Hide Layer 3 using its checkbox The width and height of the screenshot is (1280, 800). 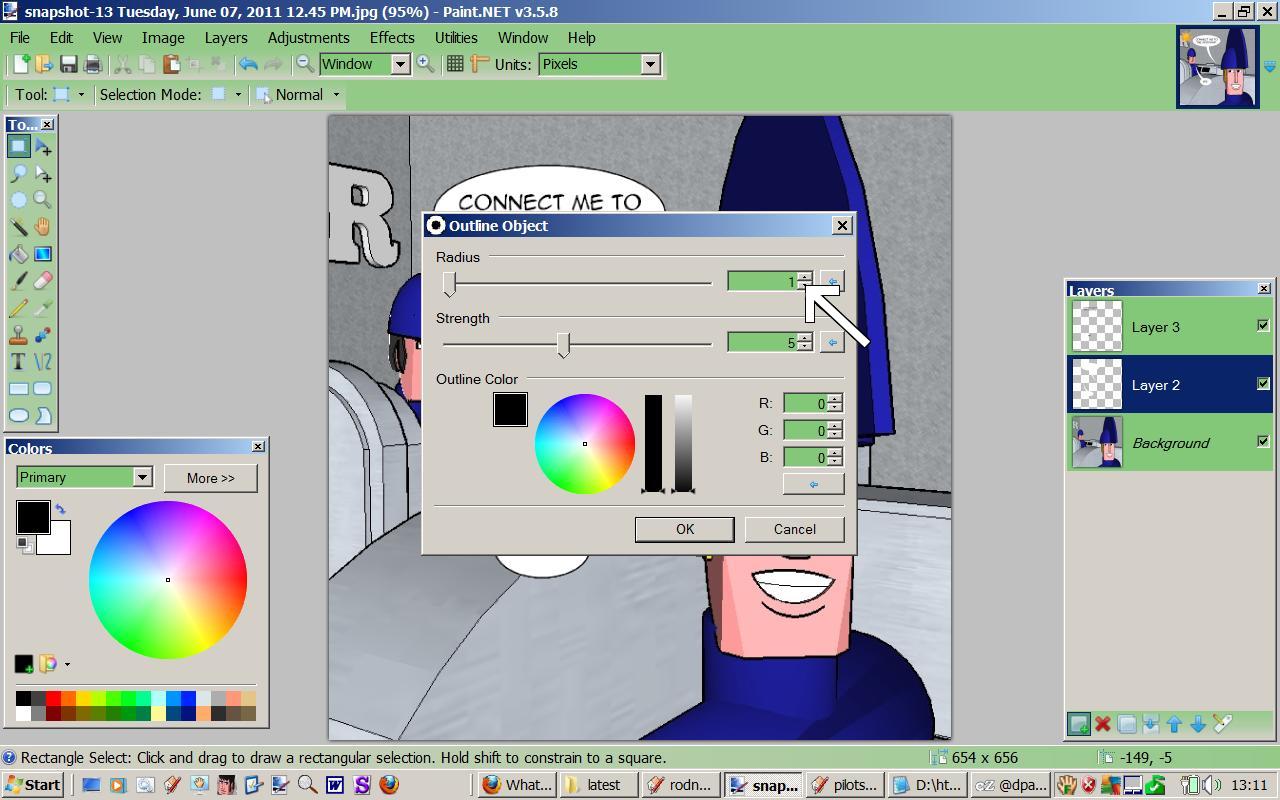pos(1263,326)
